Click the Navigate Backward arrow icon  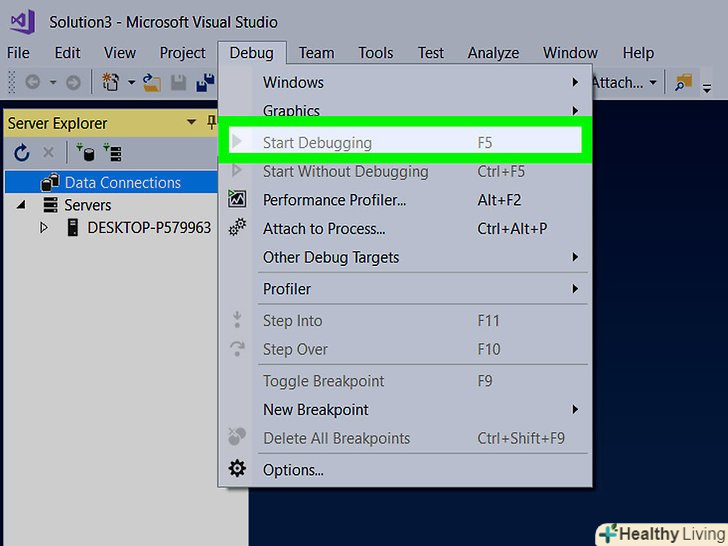click(x=32, y=83)
